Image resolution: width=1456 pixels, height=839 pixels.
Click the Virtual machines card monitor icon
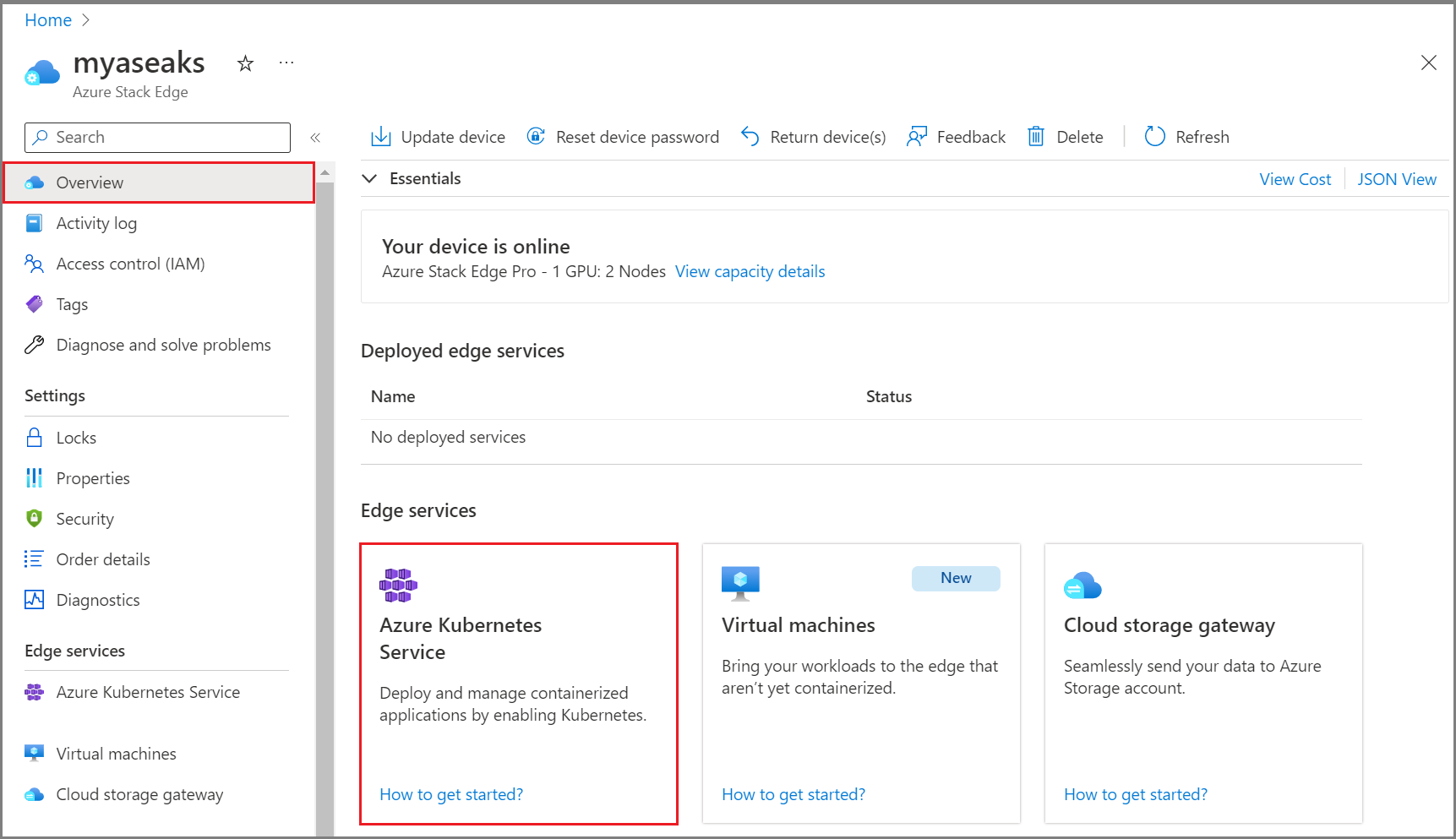741,584
